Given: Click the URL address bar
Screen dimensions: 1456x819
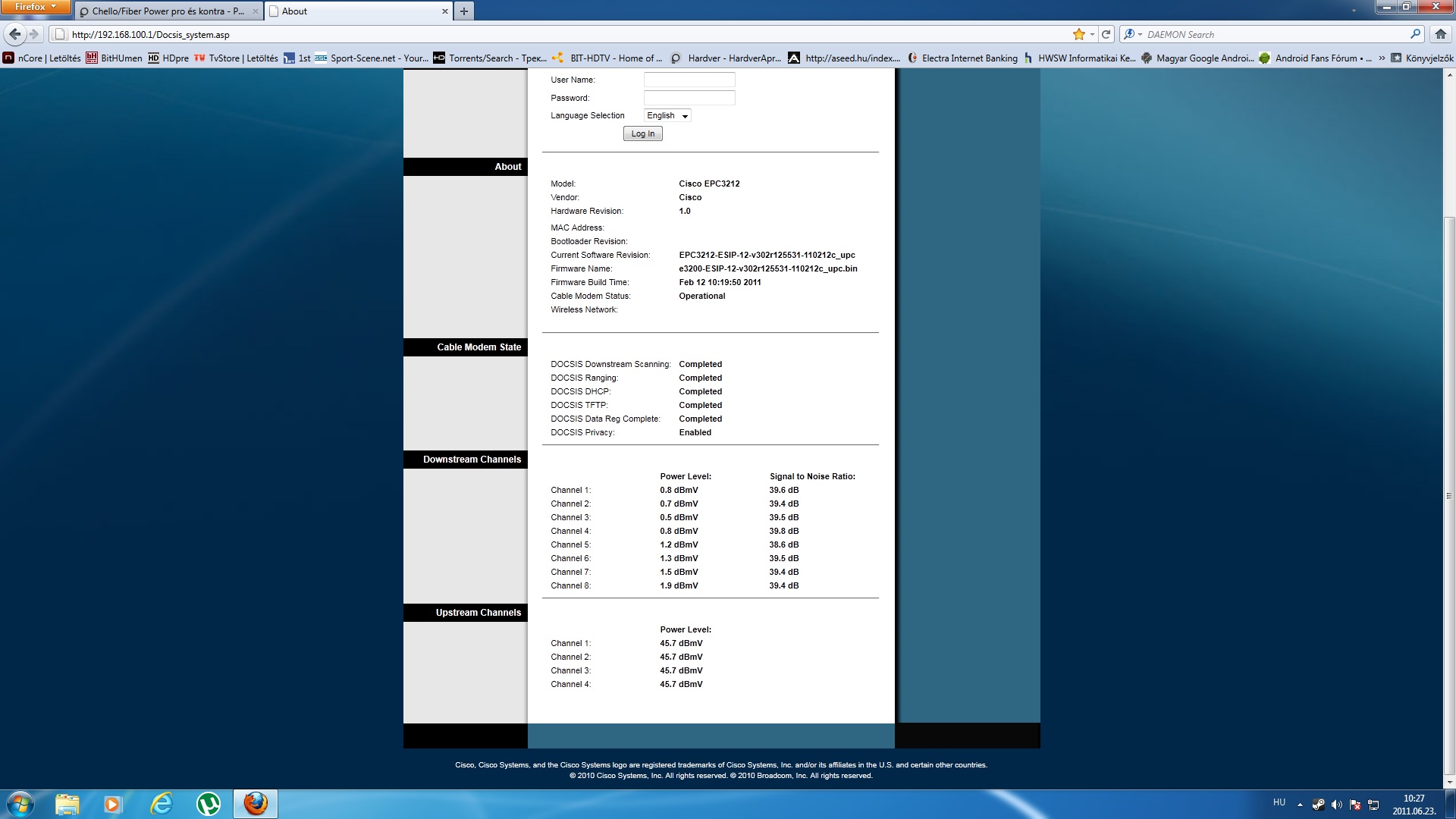Looking at the screenshot, I should [561, 34].
